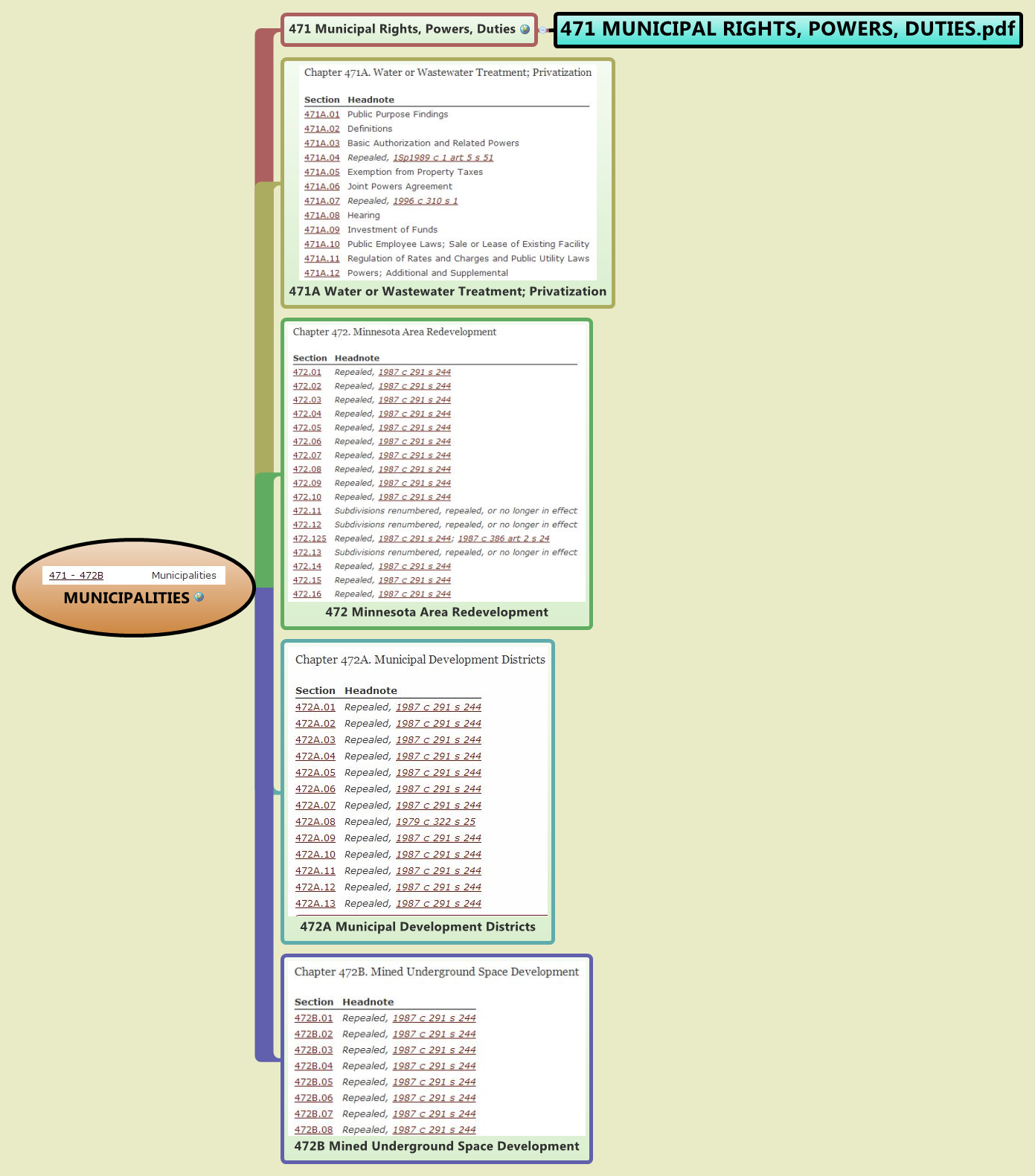The height and width of the screenshot is (1176, 1035).
Task: Open the 1979 c 322 s 25 link
Action: click(435, 822)
